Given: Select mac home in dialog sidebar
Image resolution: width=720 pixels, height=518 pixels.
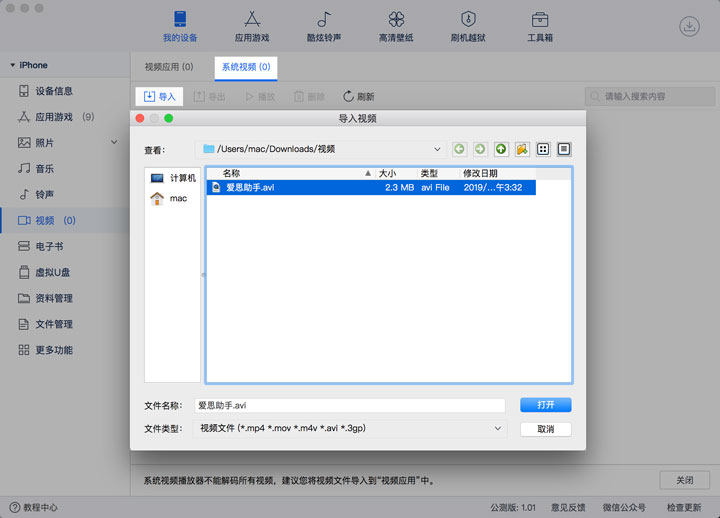Looking at the screenshot, I should [169, 198].
